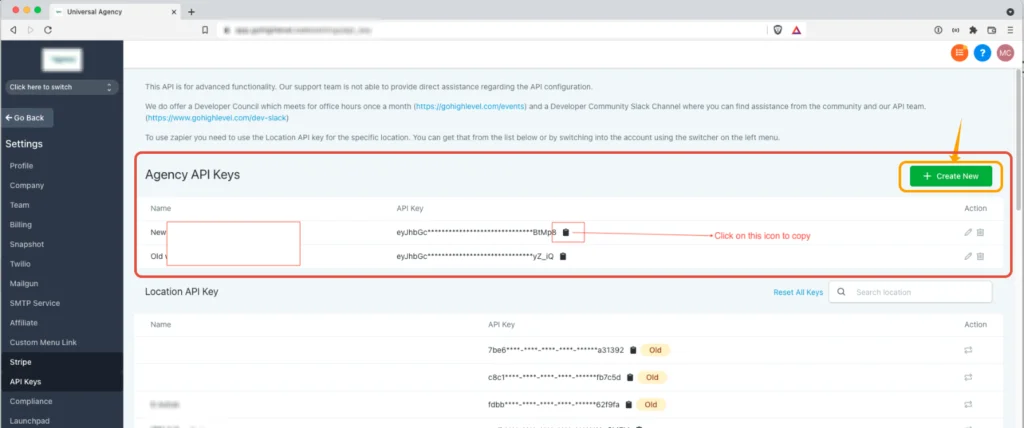Create a new agency API key
This screenshot has height=428, width=1024.
[950, 176]
